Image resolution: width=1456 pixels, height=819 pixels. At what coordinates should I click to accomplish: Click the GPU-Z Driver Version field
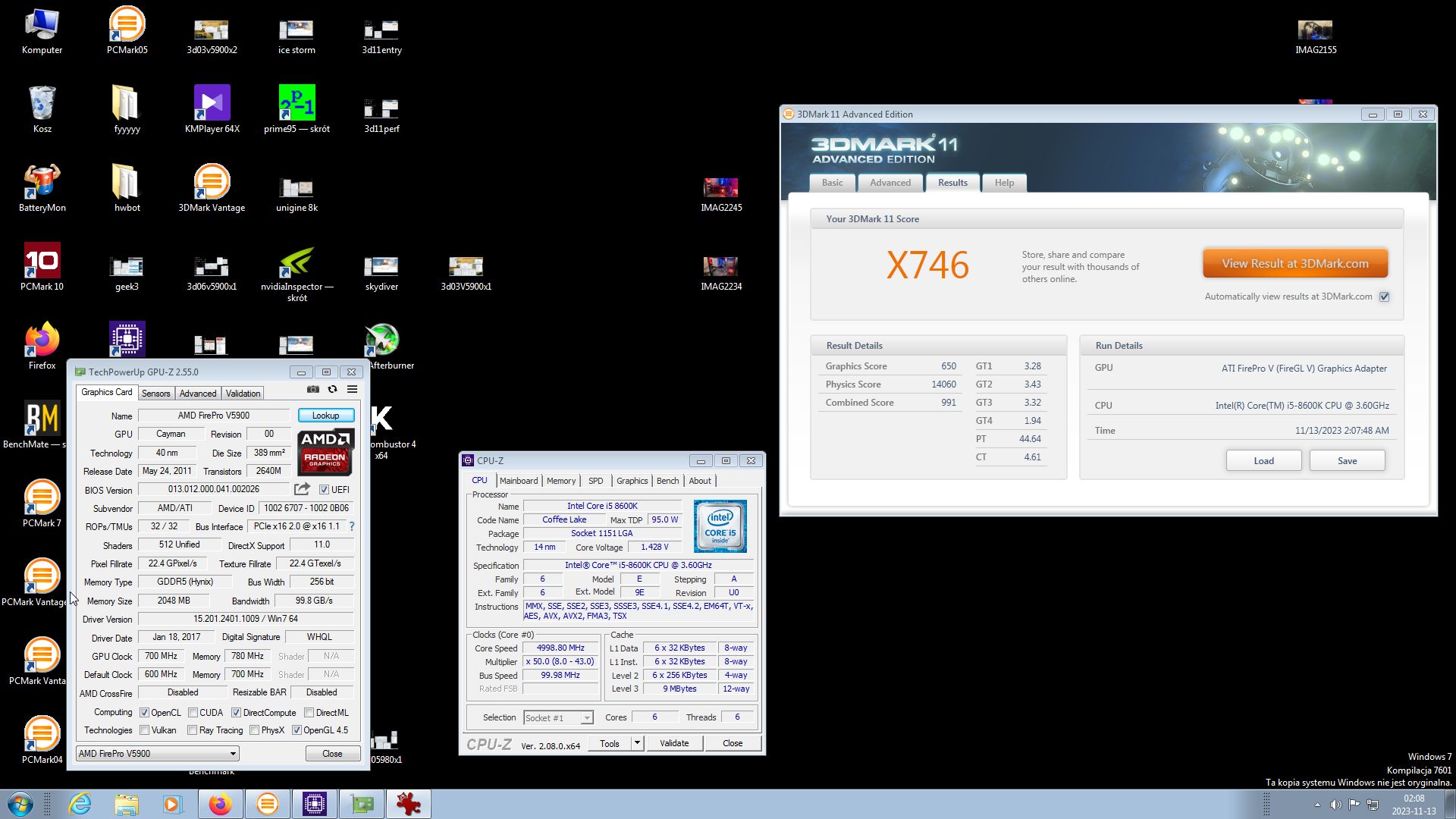[246, 620]
